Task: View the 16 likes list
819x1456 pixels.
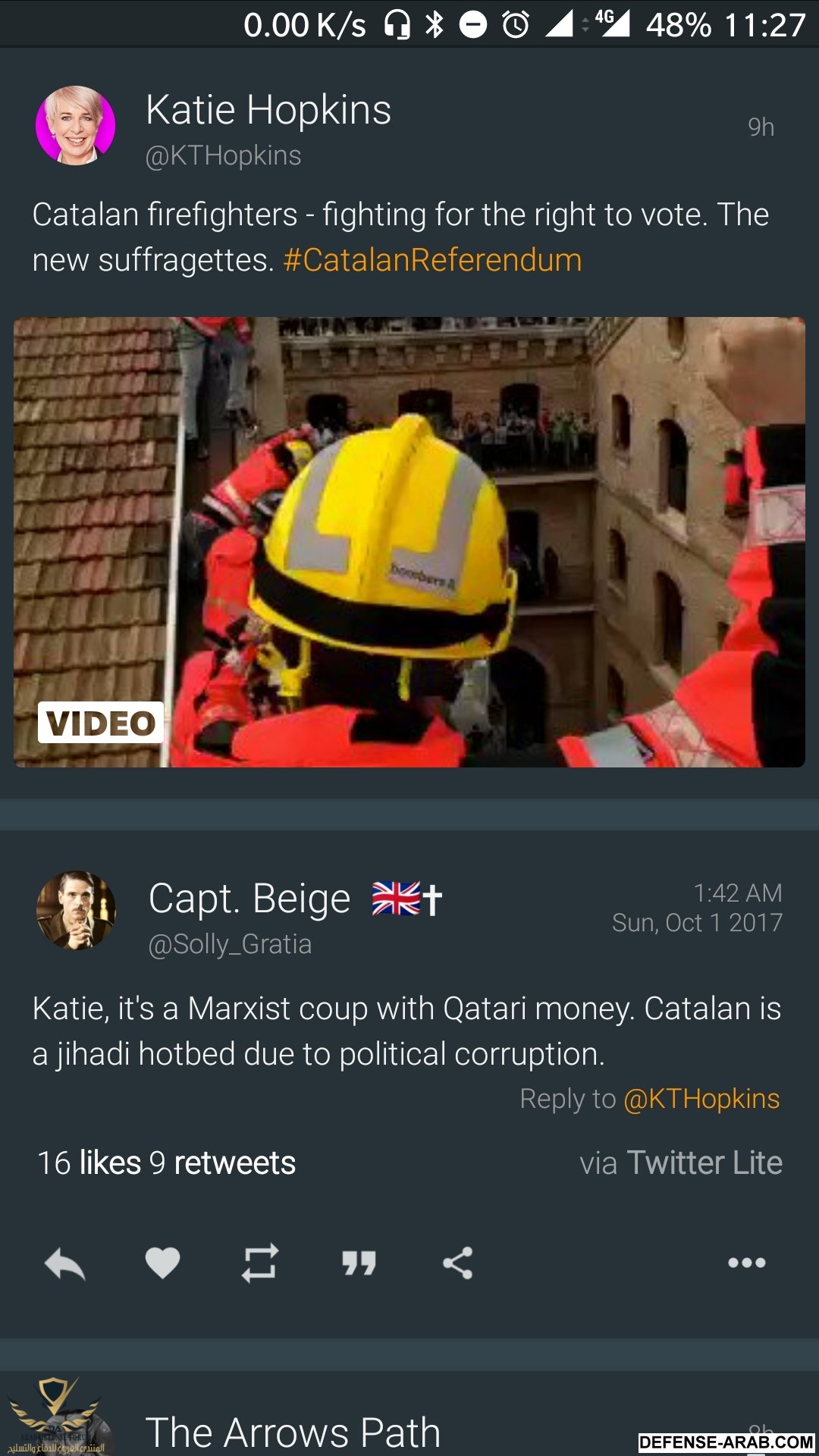Action: pos(89,1163)
